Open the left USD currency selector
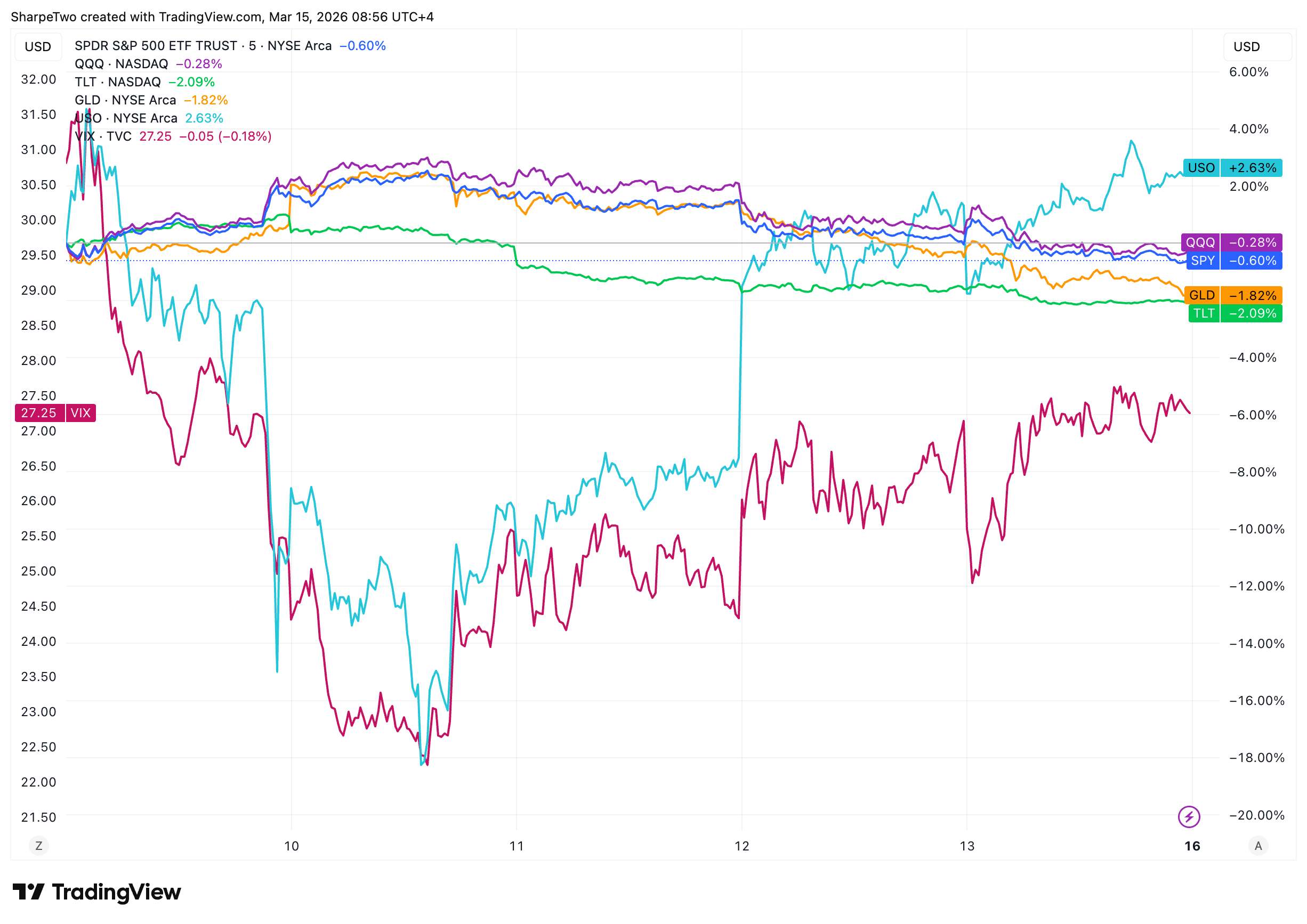 38,47
